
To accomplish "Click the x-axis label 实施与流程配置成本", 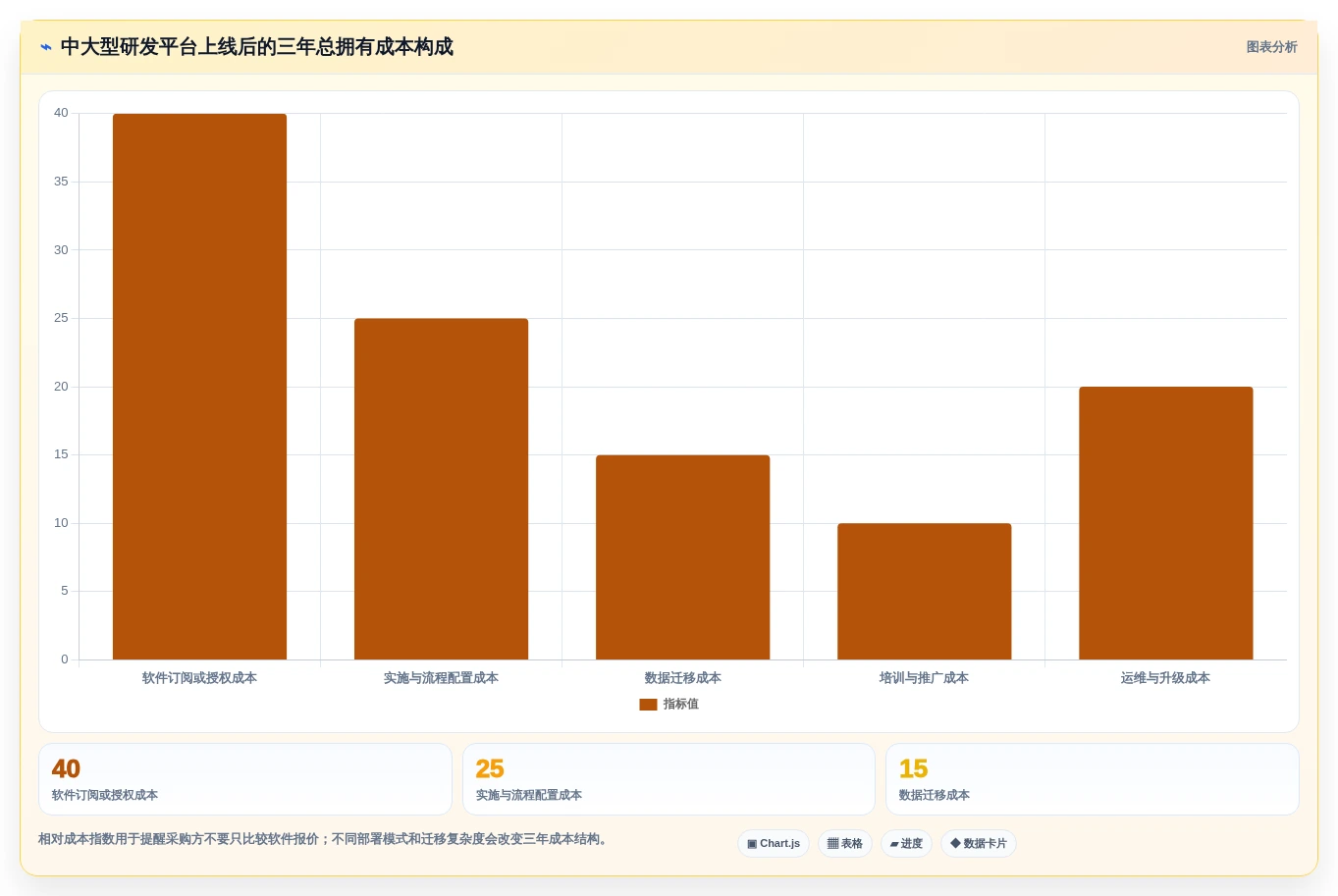I will pyautogui.click(x=441, y=678).
